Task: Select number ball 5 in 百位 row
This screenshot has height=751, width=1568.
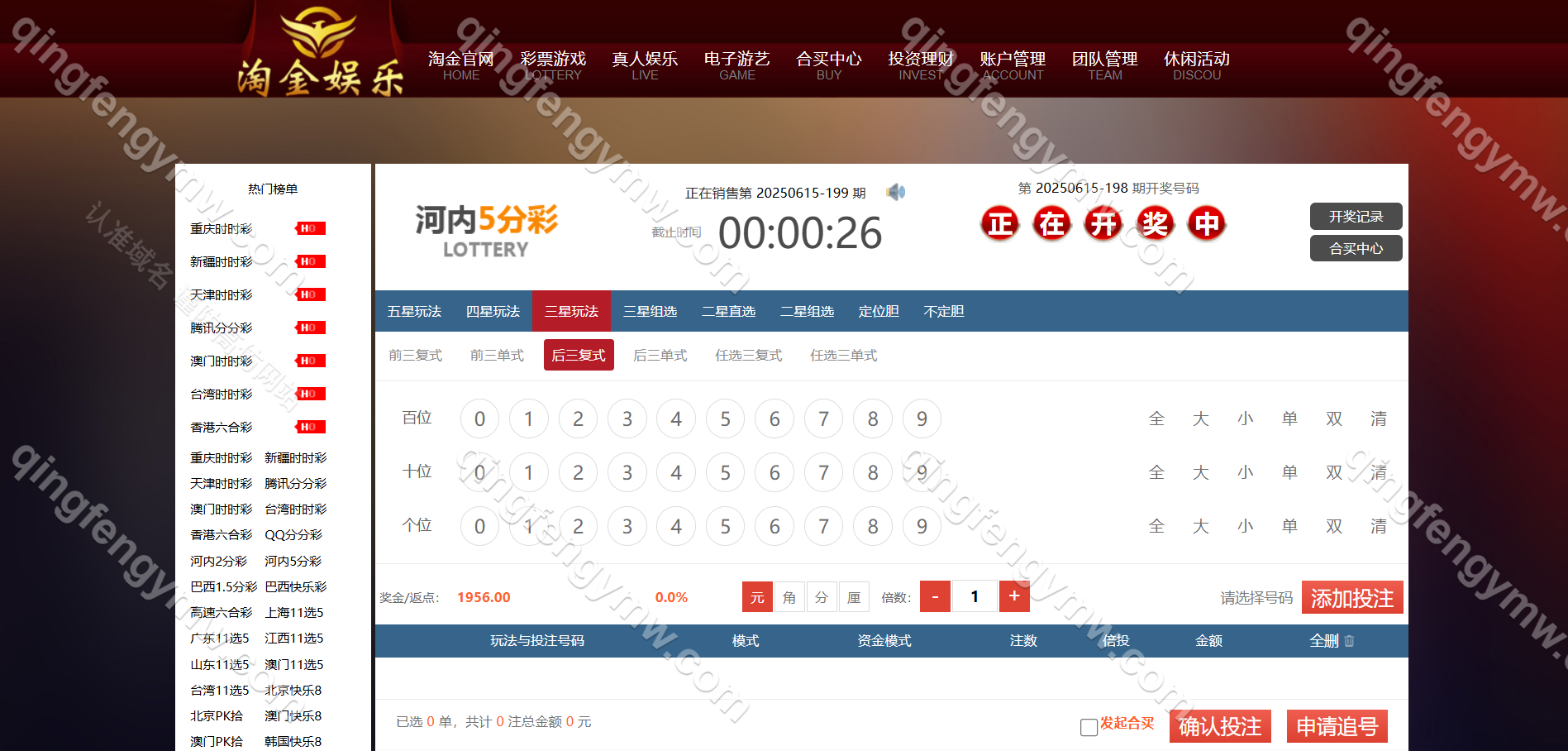Action: pos(725,419)
